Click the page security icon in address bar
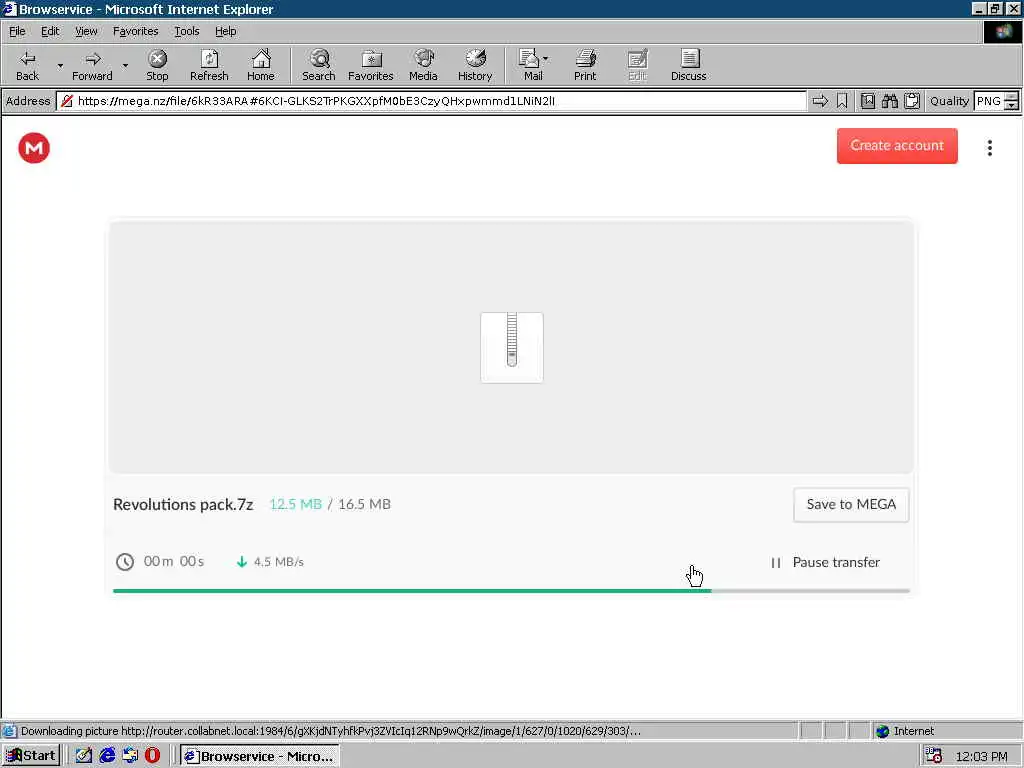Screen dimensions: 1024x768 click(x=67, y=101)
